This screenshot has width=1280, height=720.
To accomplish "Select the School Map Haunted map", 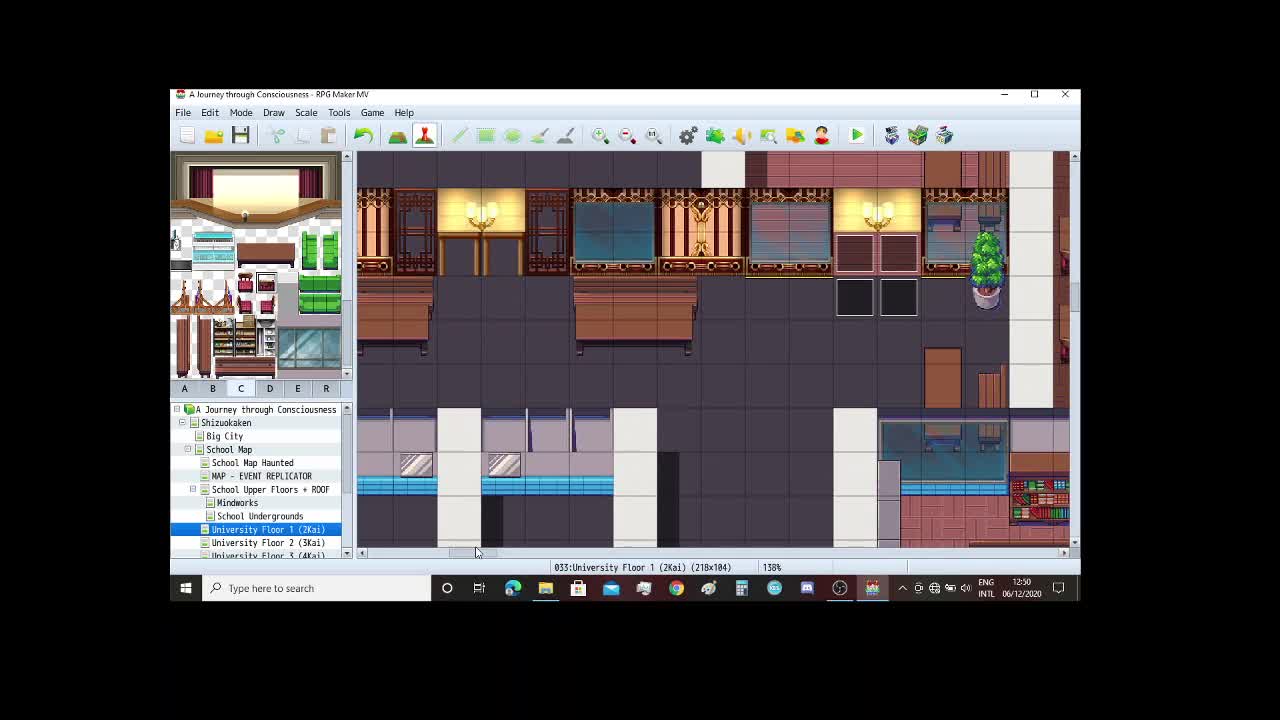I will point(252,463).
